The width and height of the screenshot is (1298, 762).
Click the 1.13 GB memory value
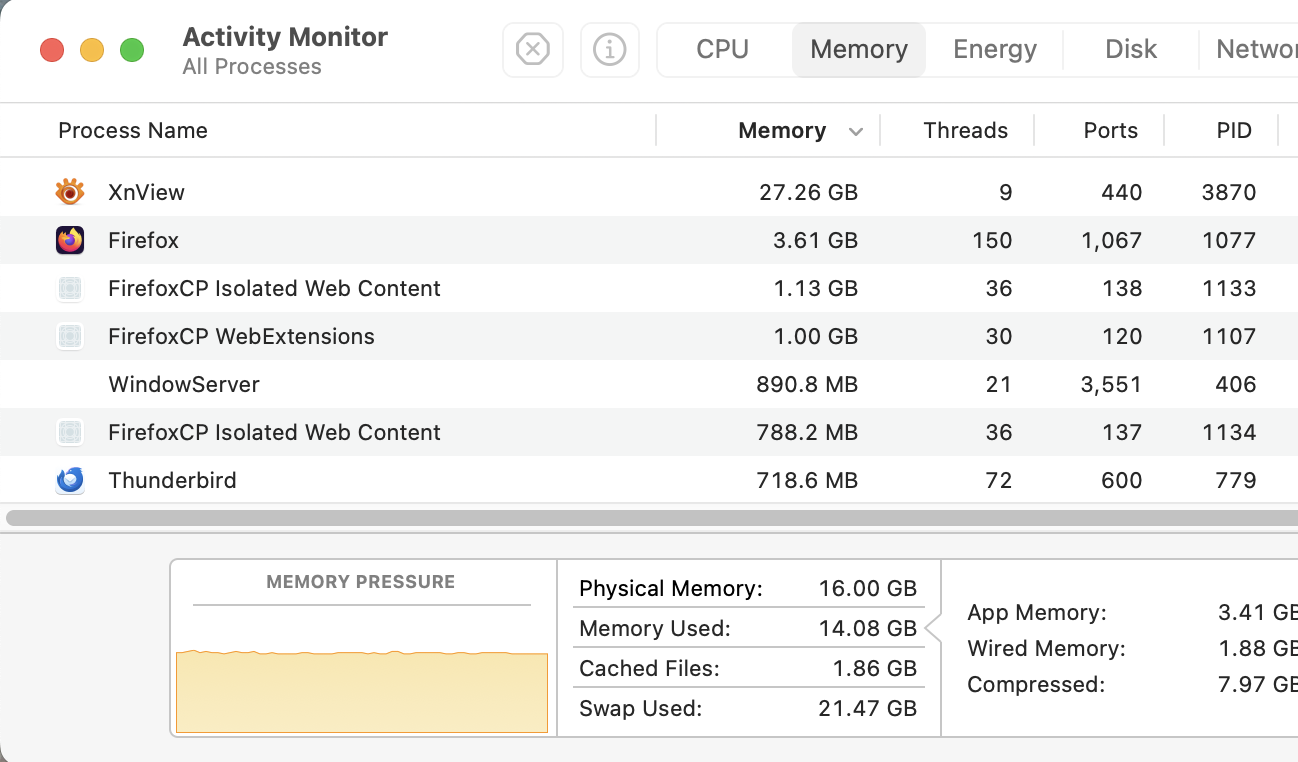coord(816,288)
